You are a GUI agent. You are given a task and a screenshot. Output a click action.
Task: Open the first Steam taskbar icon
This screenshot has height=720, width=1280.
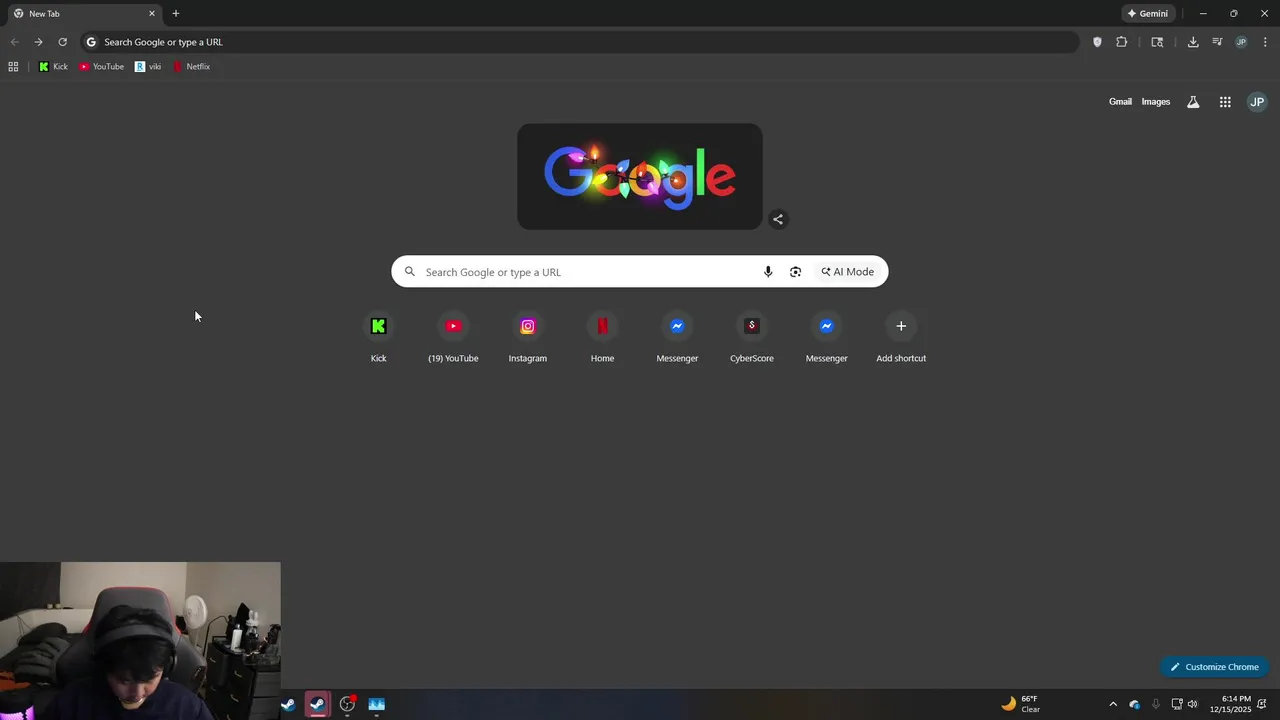[x=288, y=704]
